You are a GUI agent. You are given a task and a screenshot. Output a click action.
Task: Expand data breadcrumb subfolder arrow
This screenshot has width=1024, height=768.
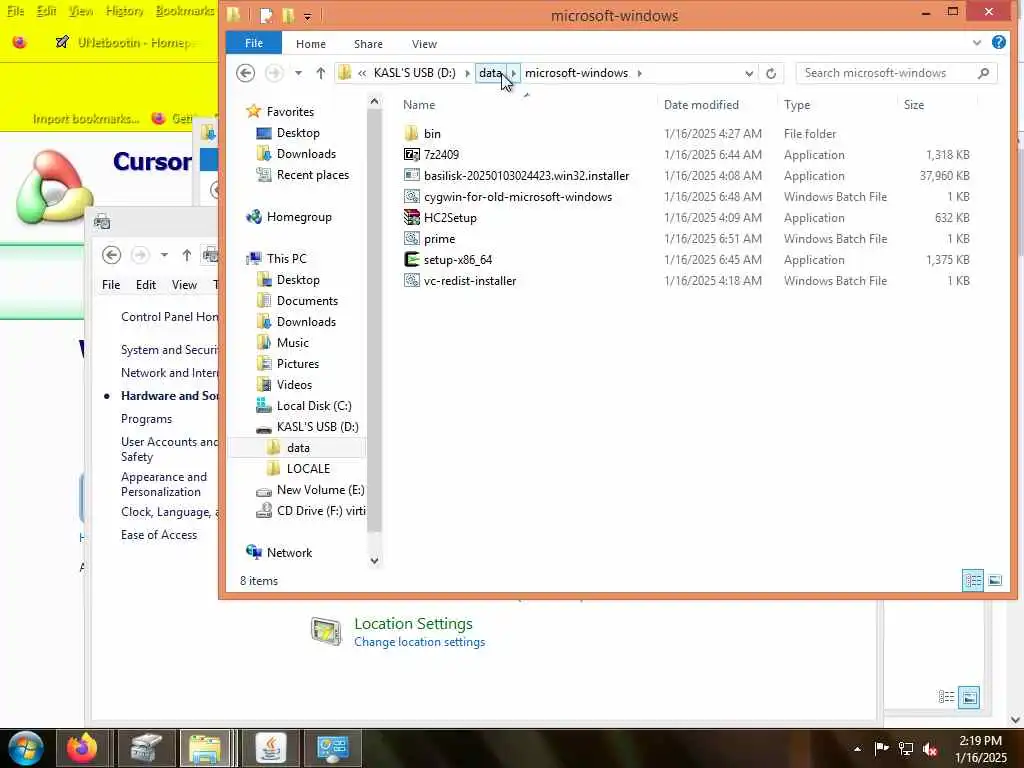coord(513,73)
